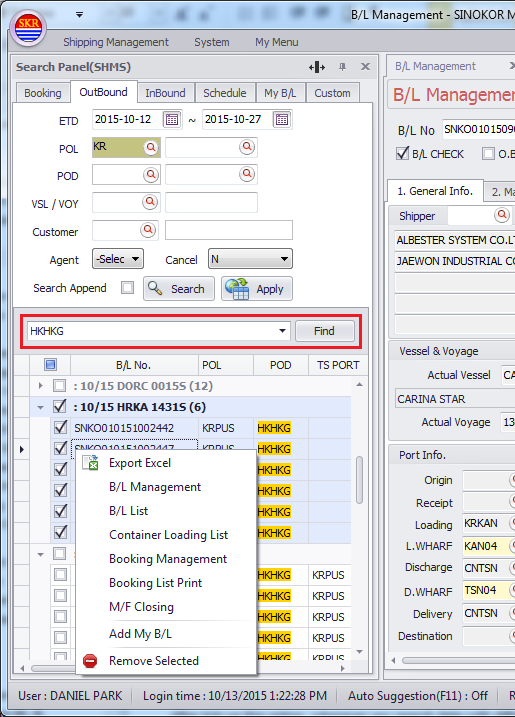Click the Search Panel position arrows icon

coord(317,67)
